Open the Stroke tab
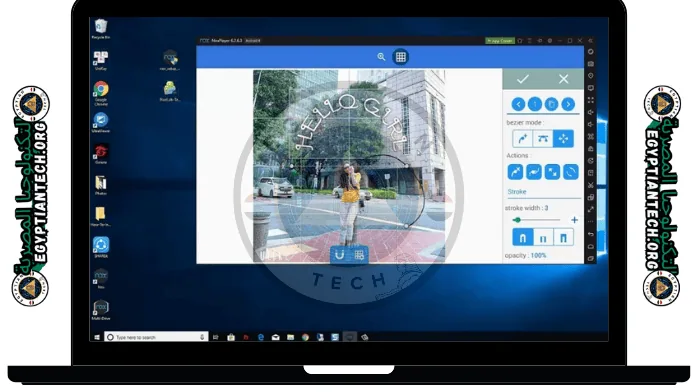Screen dimensions: 698x392 point(517,192)
